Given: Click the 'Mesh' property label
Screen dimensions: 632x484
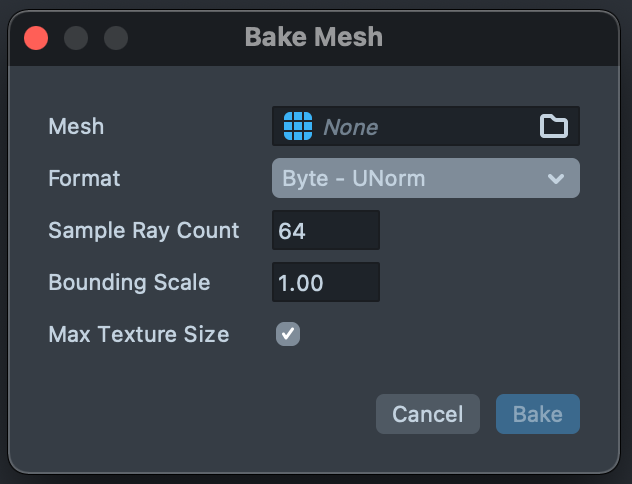Looking at the screenshot, I should [x=76, y=127].
